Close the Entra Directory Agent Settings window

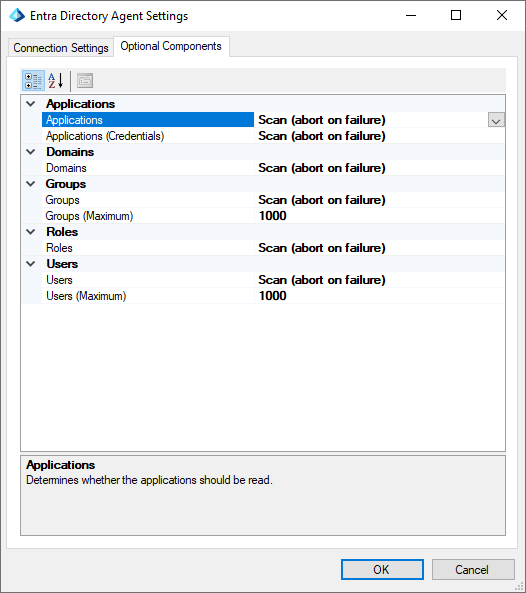pyautogui.click(x=502, y=16)
